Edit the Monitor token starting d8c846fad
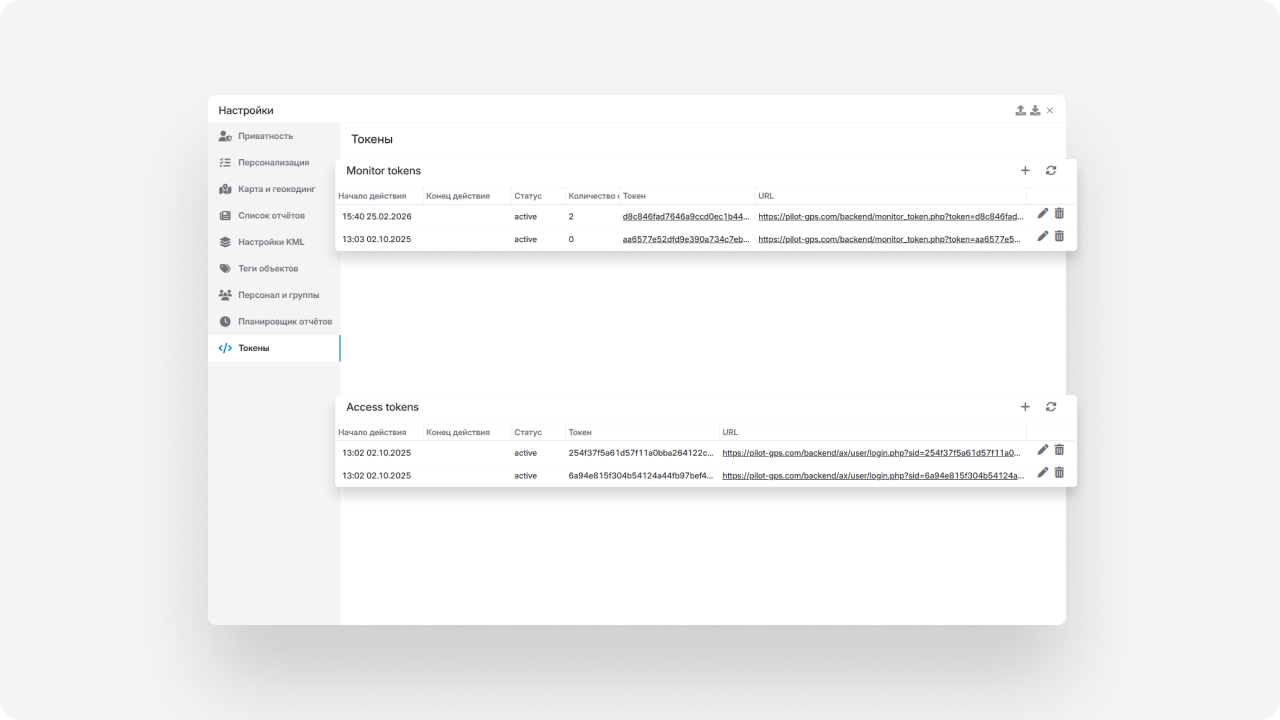 [1043, 213]
